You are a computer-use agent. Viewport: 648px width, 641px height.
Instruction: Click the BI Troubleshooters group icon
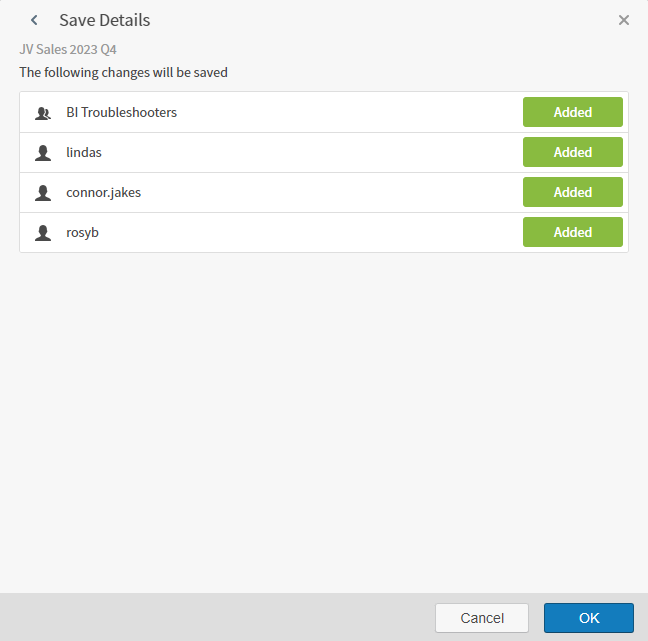click(42, 113)
